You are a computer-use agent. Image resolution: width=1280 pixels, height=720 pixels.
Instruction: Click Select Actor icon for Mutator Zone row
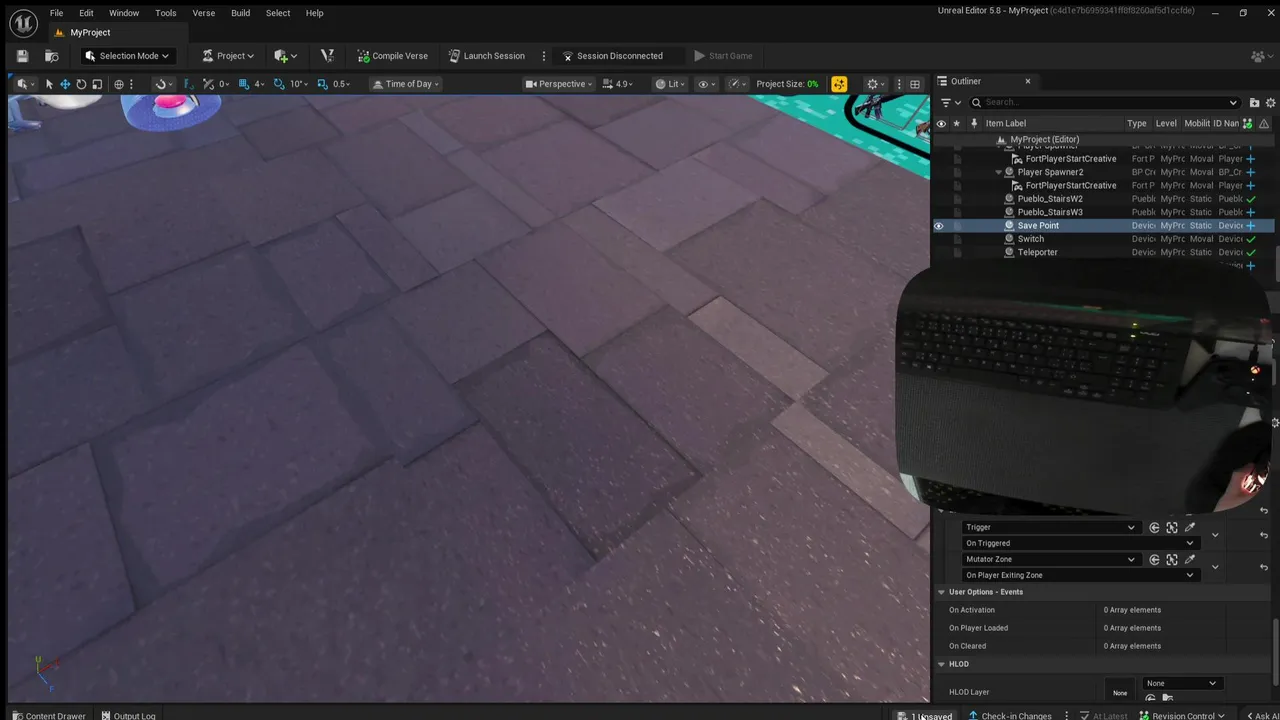tap(1172, 560)
